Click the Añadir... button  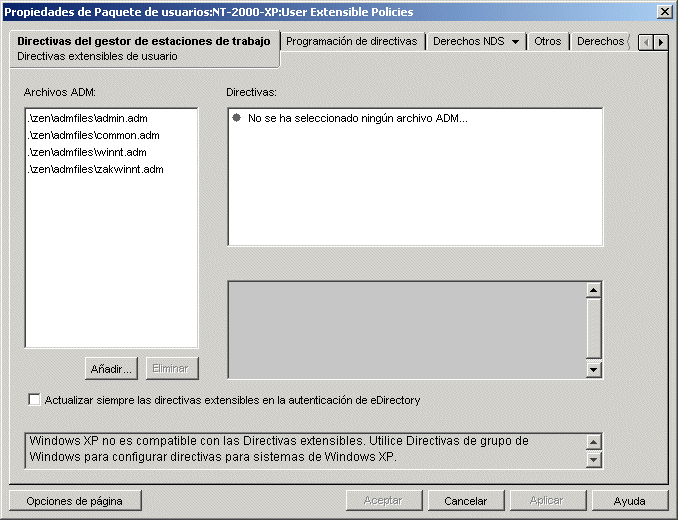tap(111, 369)
